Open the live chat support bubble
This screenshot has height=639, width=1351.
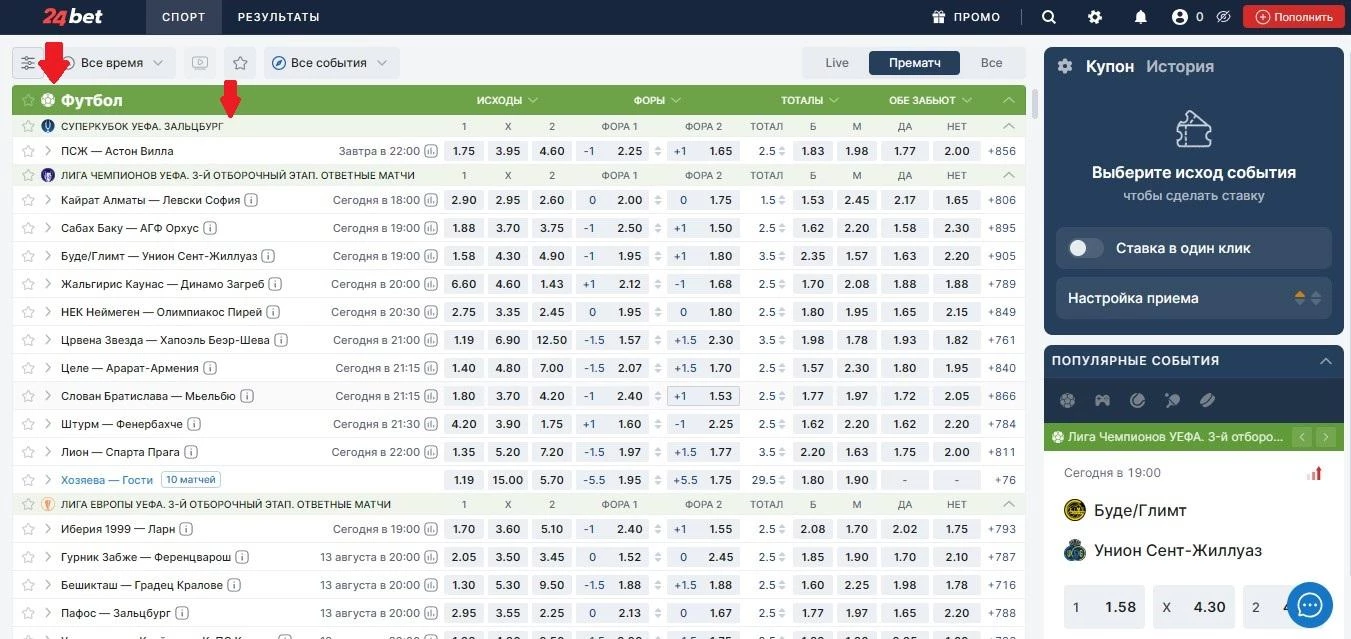coord(1310,605)
